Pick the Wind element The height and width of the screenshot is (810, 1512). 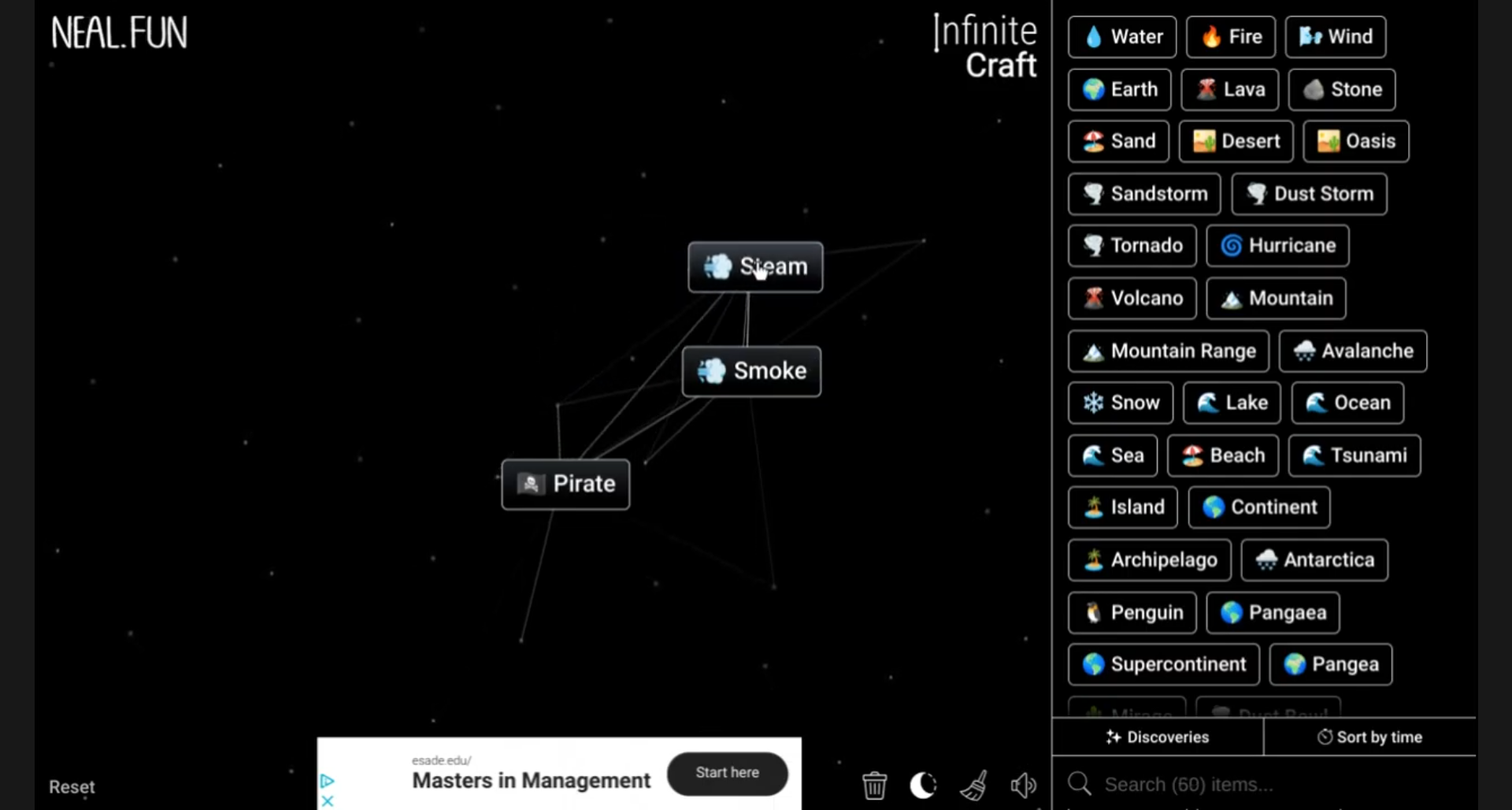click(1336, 37)
